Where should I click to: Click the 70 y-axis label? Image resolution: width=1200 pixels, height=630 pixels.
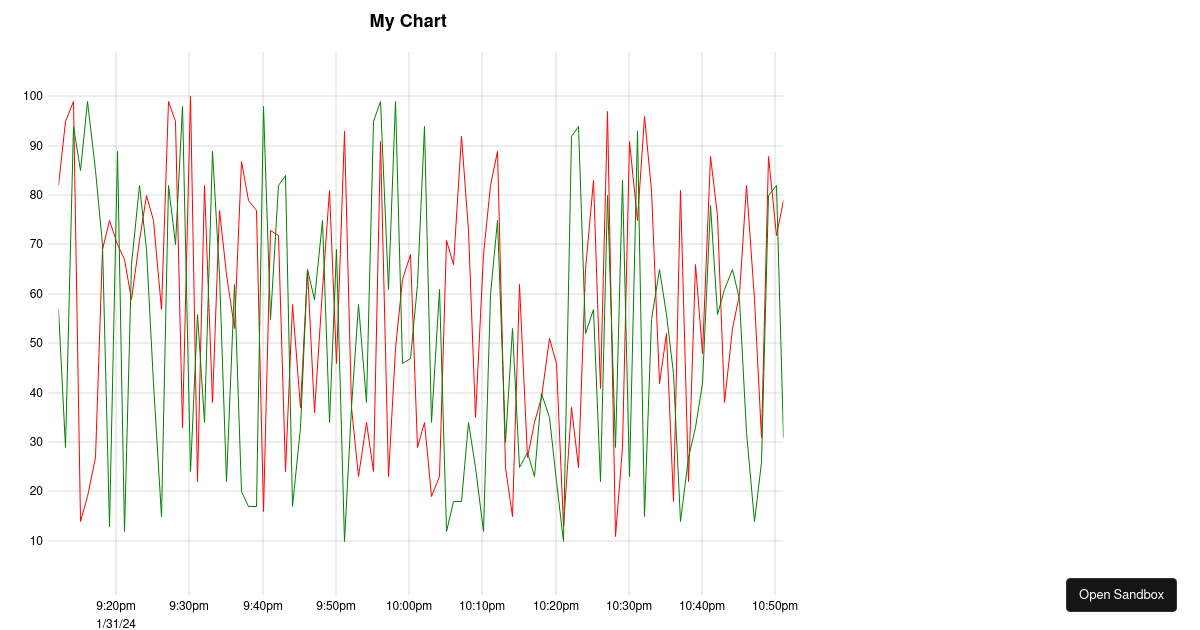point(37,244)
